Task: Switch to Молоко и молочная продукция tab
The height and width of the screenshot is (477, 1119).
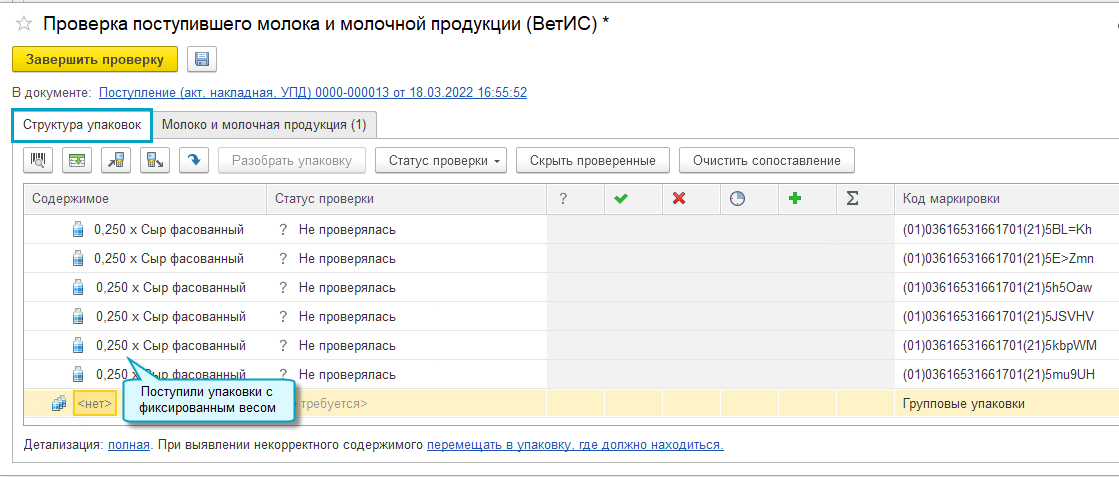Action: tap(264, 125)
